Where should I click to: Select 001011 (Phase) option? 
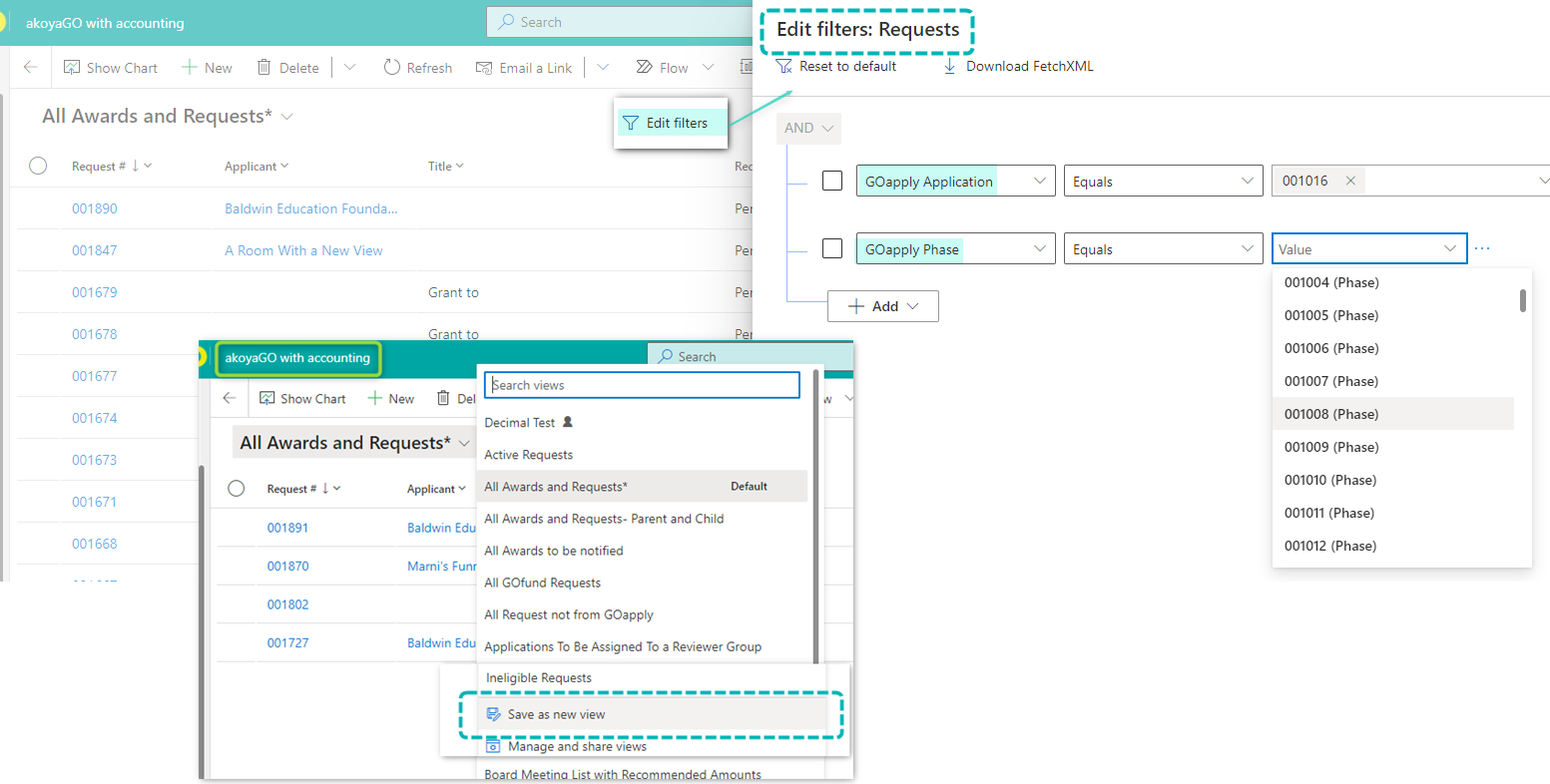pyautogui.click(x=1393, y=513)
